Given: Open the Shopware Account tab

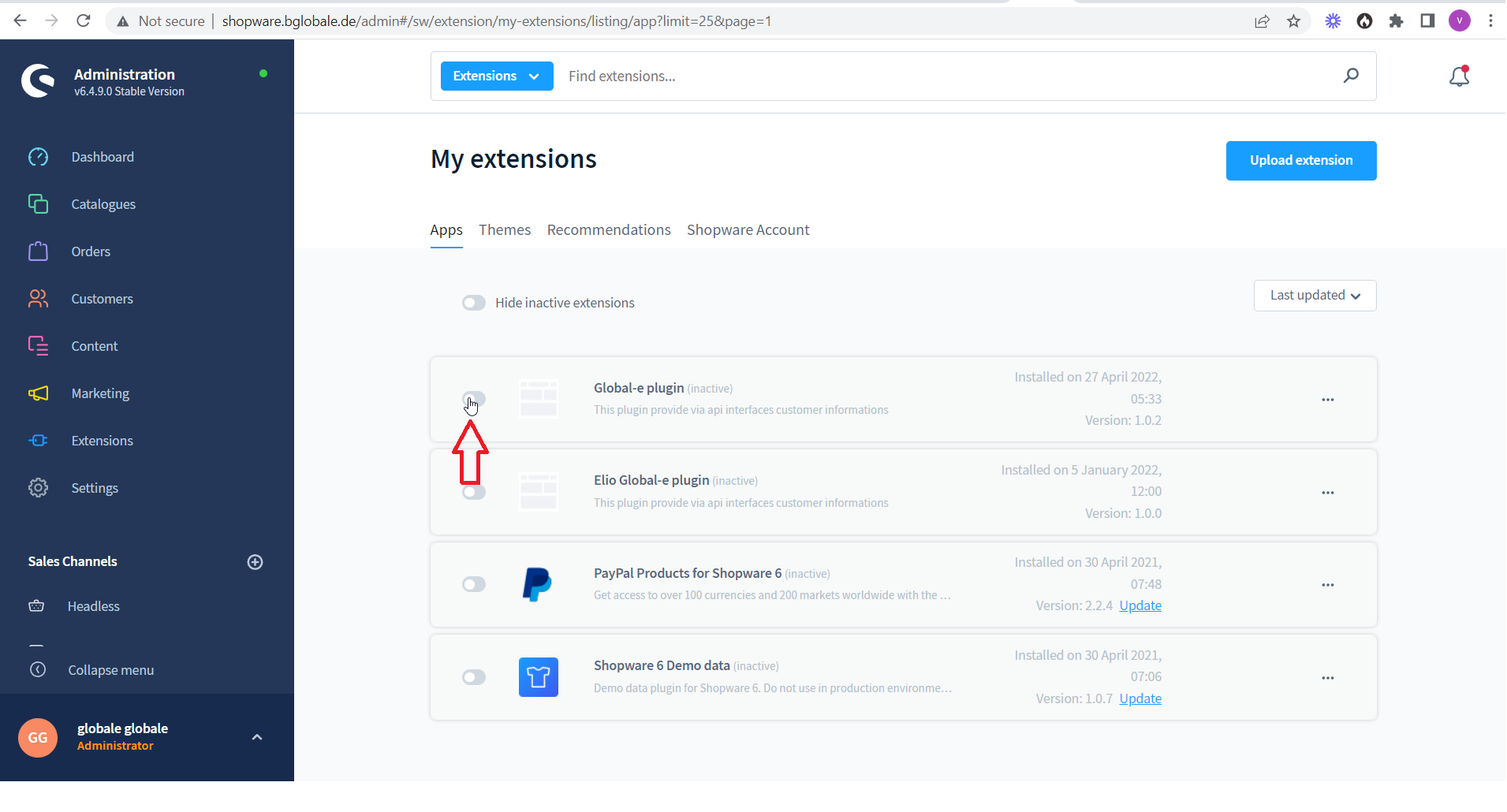Looking at the screenshot, I should (748, 230).
